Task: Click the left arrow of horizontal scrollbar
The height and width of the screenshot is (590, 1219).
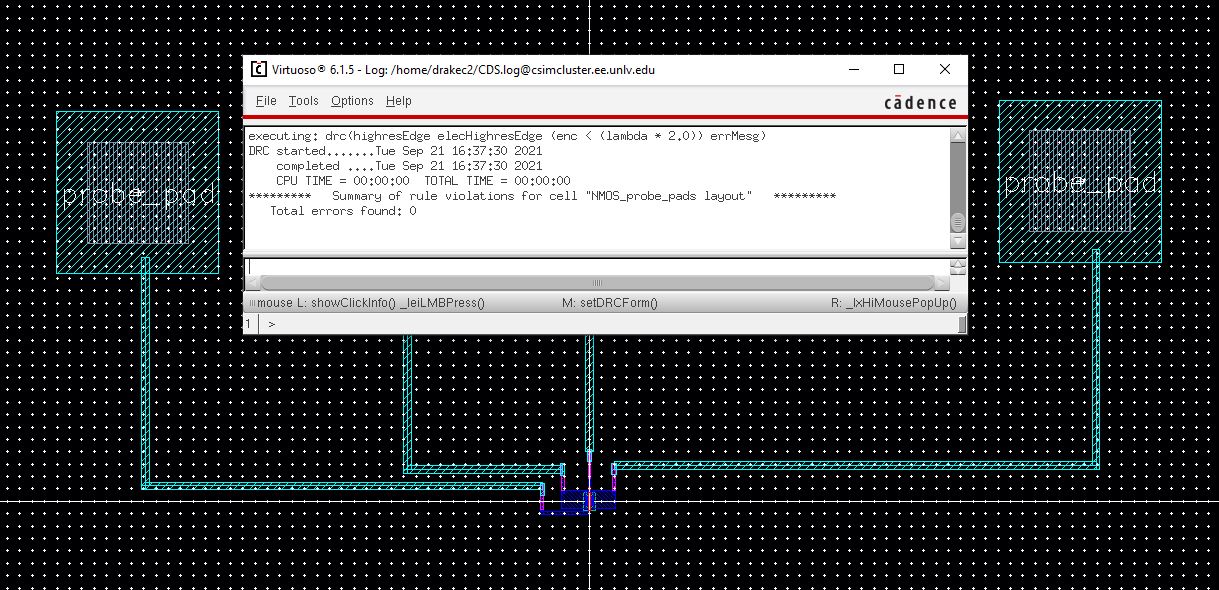Action: coord(253,283)
